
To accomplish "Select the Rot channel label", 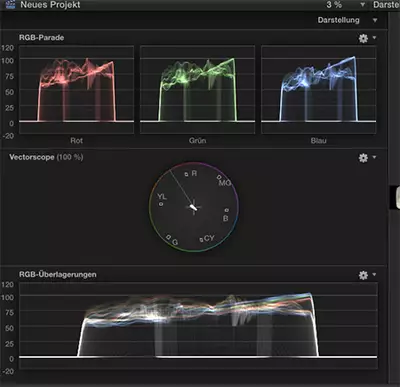I will 76,140.
